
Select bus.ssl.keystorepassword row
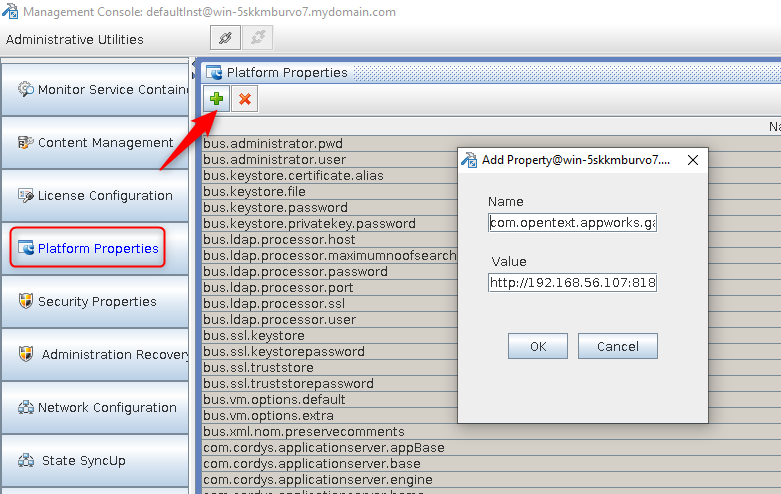(330, 351)
